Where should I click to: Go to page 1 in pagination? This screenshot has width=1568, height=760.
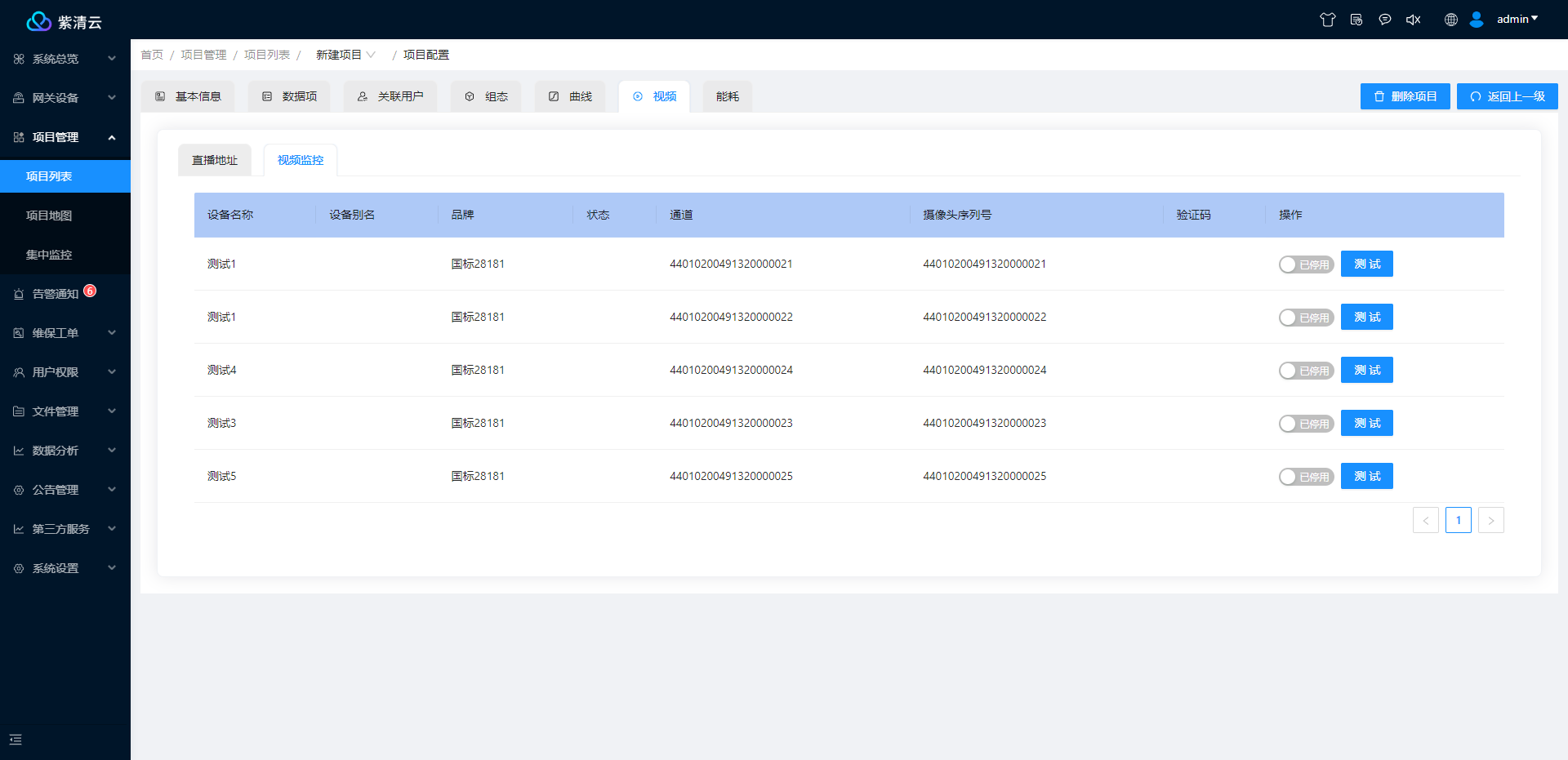[x=1459, y=520]
